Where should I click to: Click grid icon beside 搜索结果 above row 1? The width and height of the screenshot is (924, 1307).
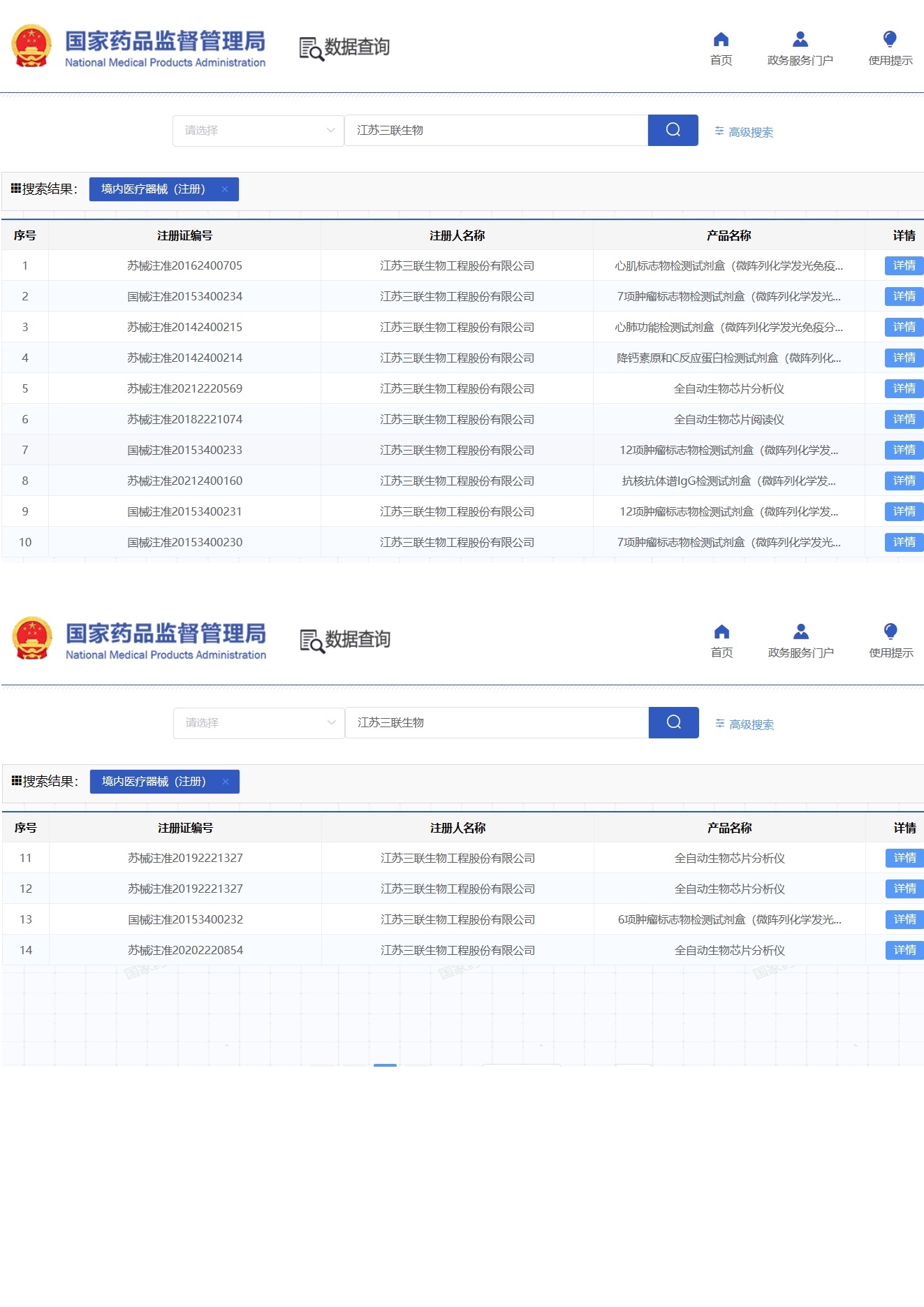pos(16,189)
